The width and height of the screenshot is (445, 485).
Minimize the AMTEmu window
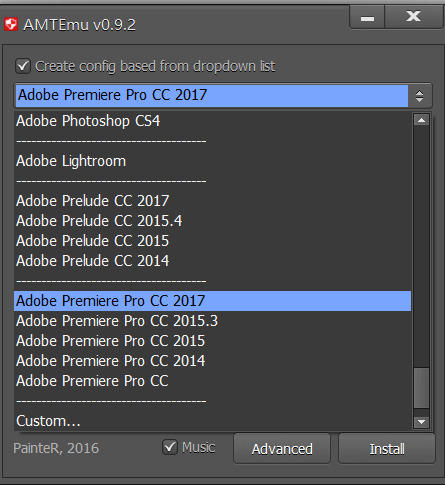coord(367,17)
